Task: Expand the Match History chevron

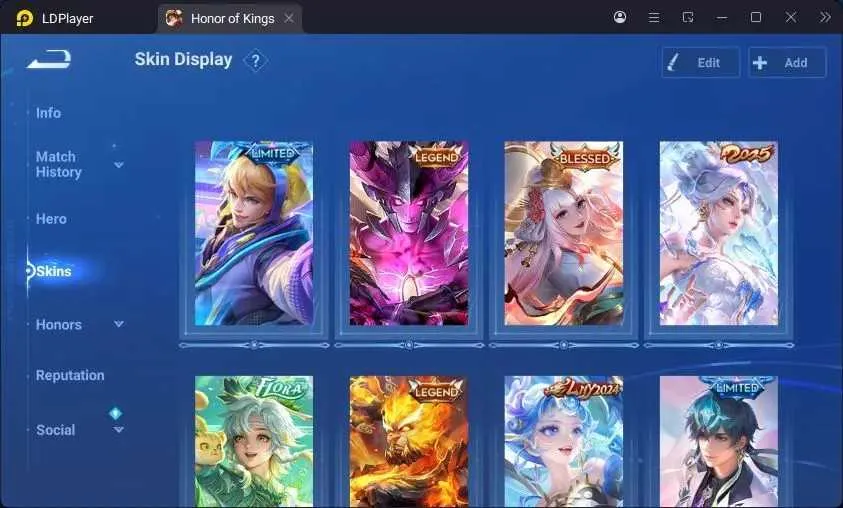Action: coord(119,164)
